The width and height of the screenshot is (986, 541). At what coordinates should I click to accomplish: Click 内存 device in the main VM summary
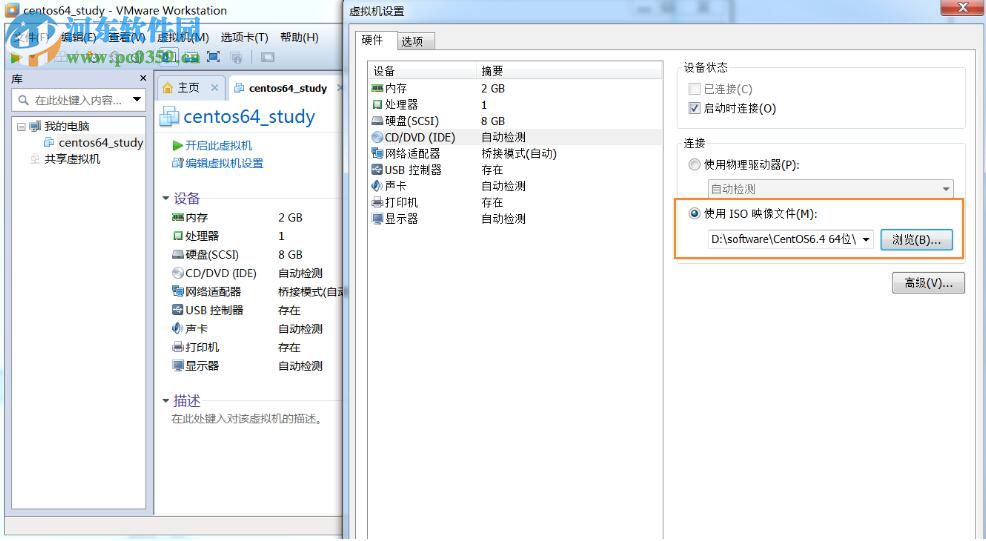[190, 218]
